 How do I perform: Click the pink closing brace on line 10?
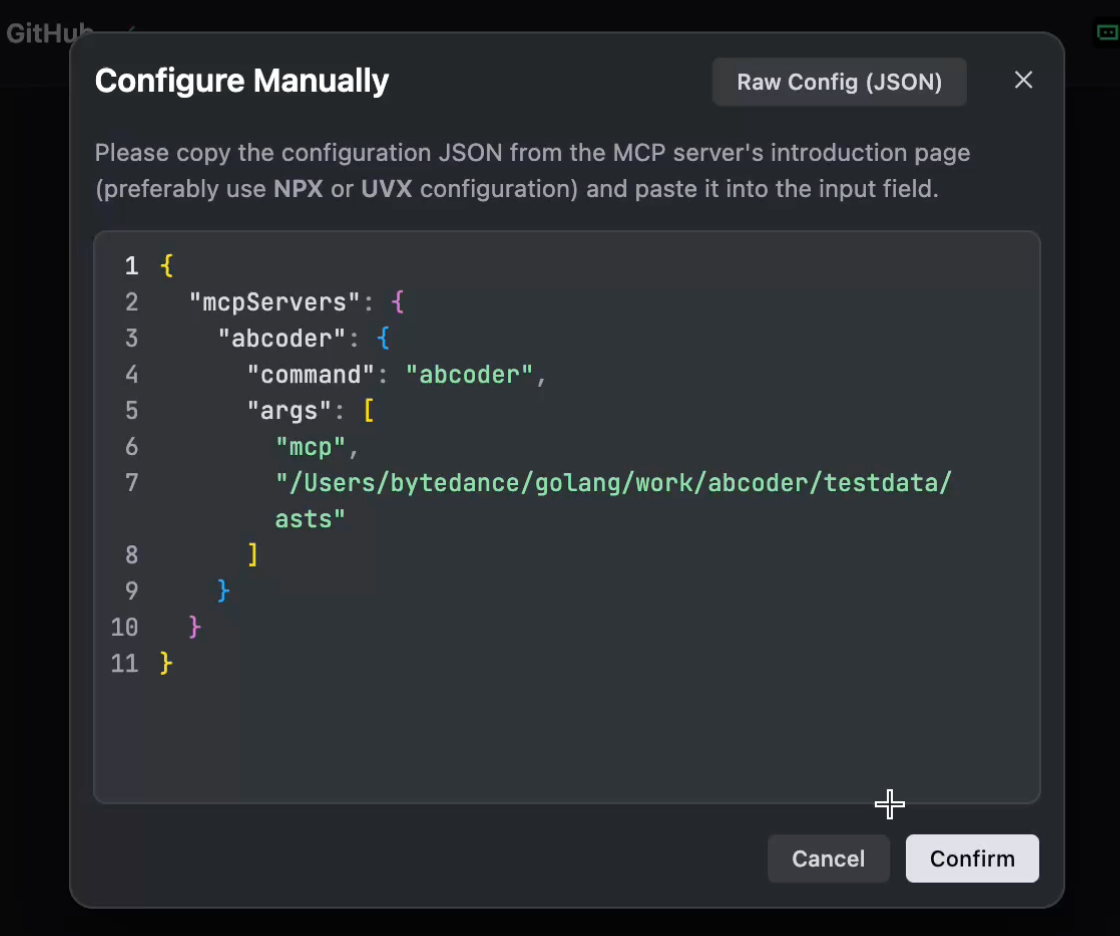[x=195, y=627]
